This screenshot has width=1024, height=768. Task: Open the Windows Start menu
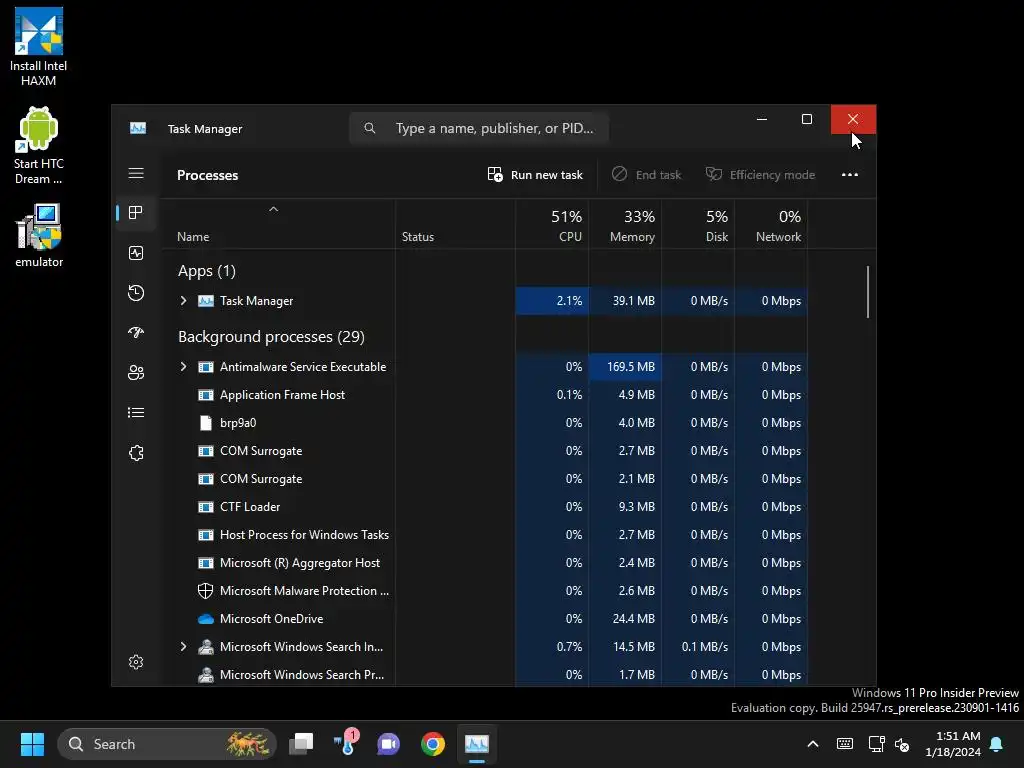[32, 744]
